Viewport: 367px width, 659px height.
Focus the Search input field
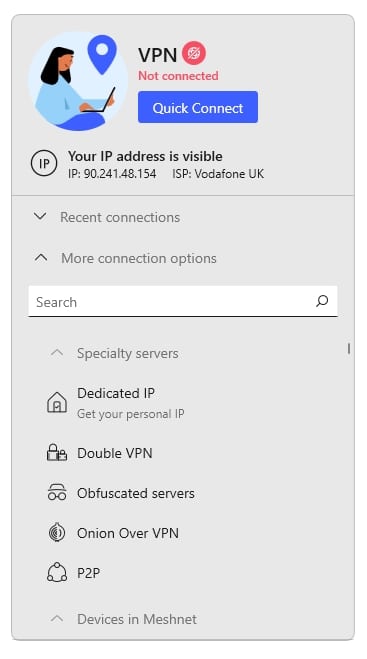(x=183, y=301)
